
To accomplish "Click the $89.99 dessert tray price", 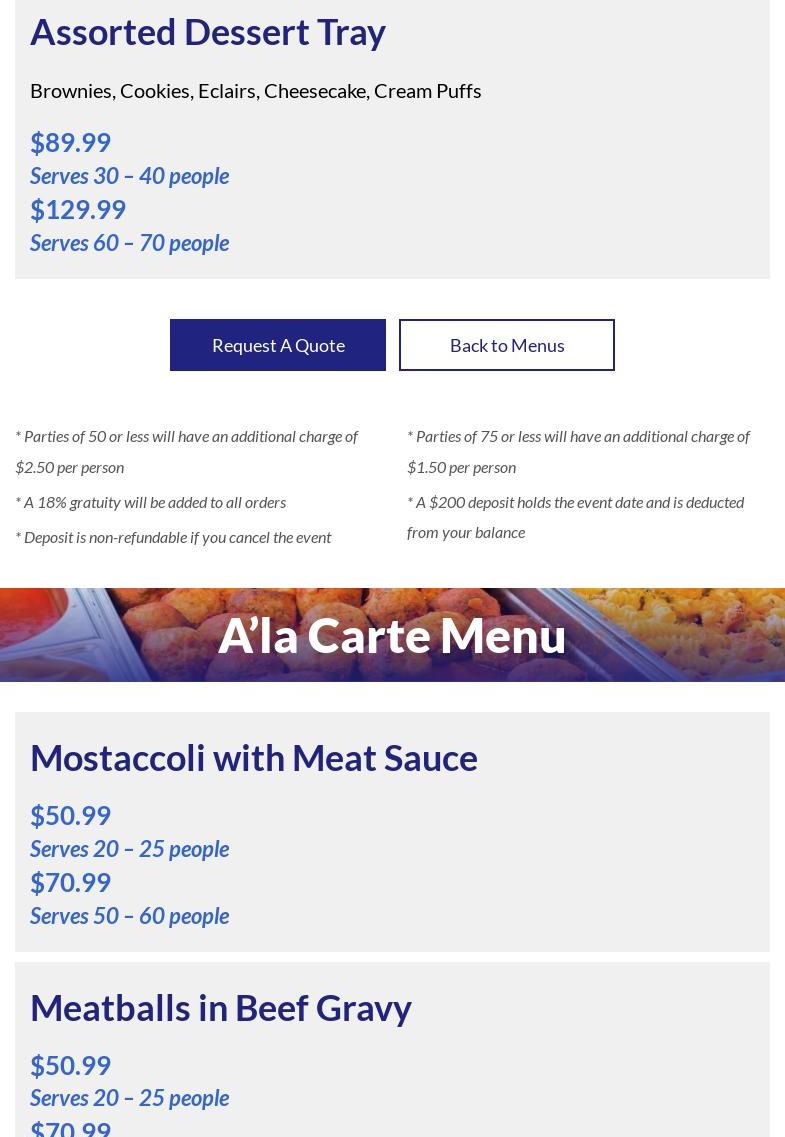I will (70, 142).
